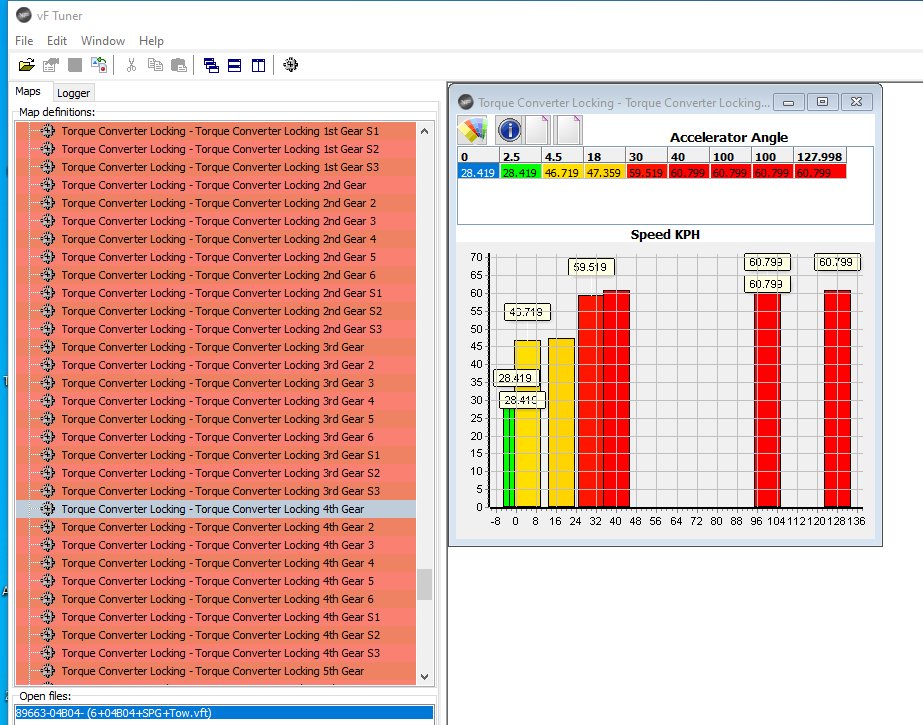Image resolution: width=923 pixels, height=725 pixels.
Task: Open the color palette icon in map window
Action: click(473, 130)
